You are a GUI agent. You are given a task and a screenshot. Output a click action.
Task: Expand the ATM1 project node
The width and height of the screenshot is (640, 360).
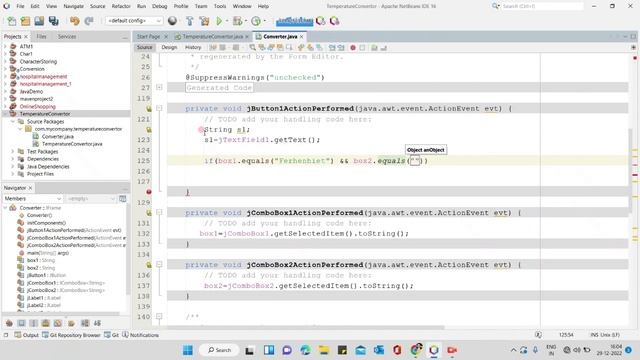coord(5,47)
